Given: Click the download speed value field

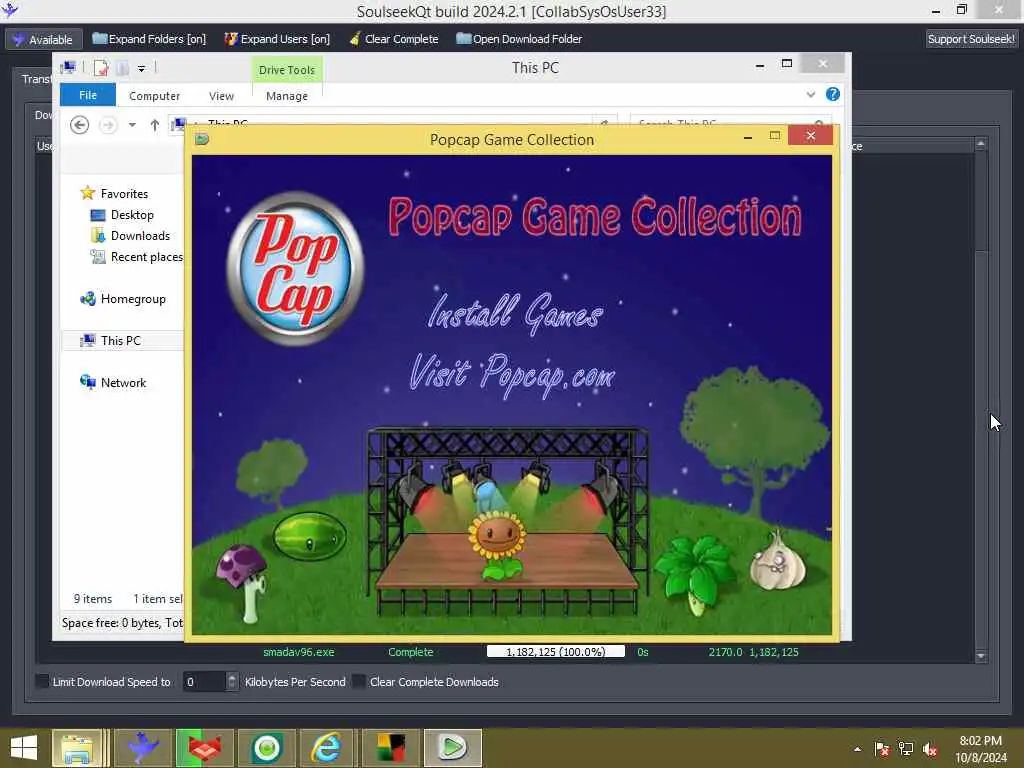Looking at the screenshot, I should pyautogui.click(x=204, y=682).
